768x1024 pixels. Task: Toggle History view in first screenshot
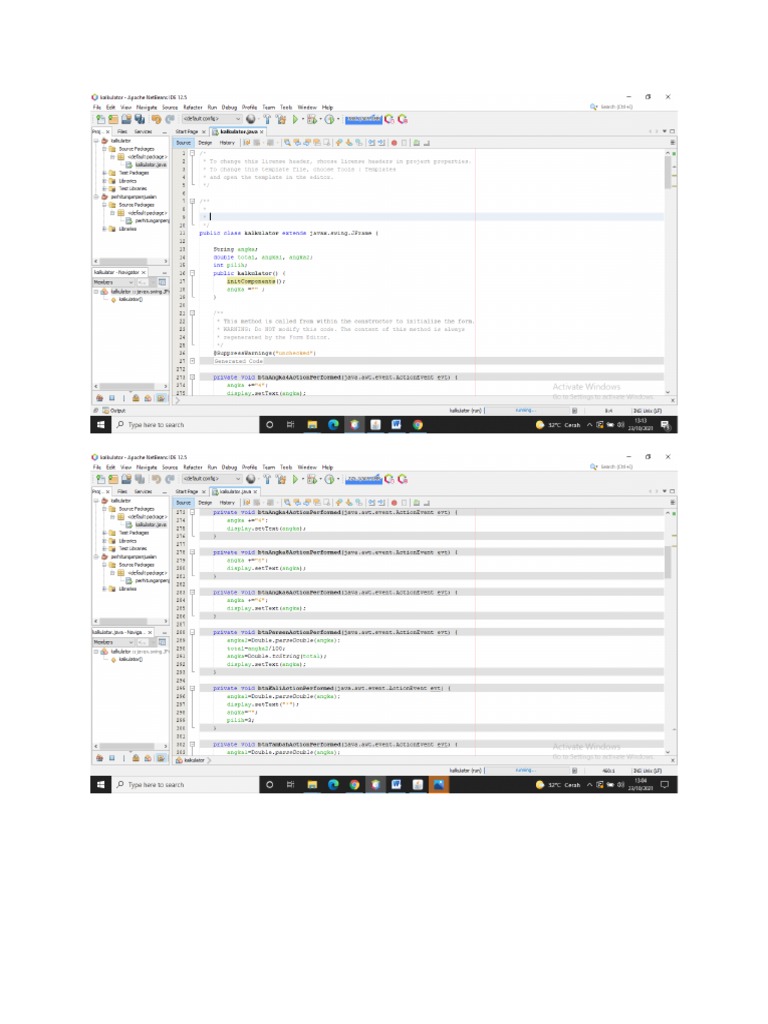click(227, 142)
